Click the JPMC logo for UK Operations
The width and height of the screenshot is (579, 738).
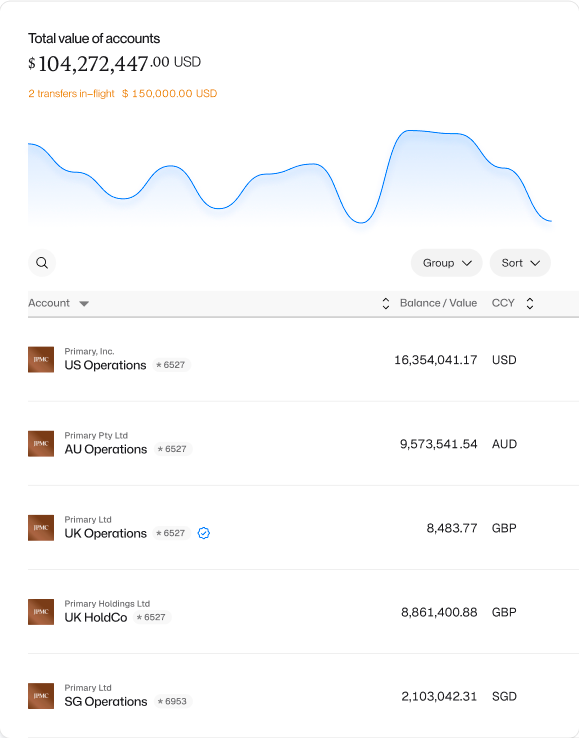(41, 528)
